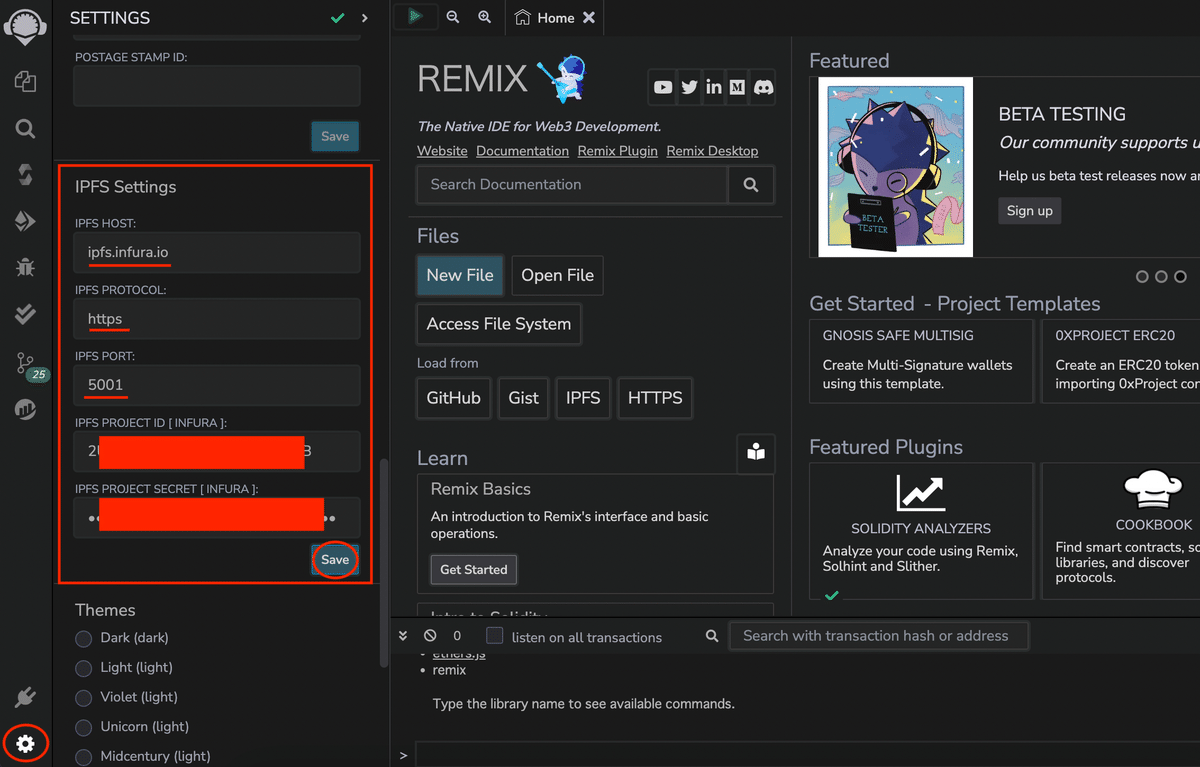The image size is (1200, 767).
Task: Select the Dark (dark) theme
Action: [x=84, y=638]
